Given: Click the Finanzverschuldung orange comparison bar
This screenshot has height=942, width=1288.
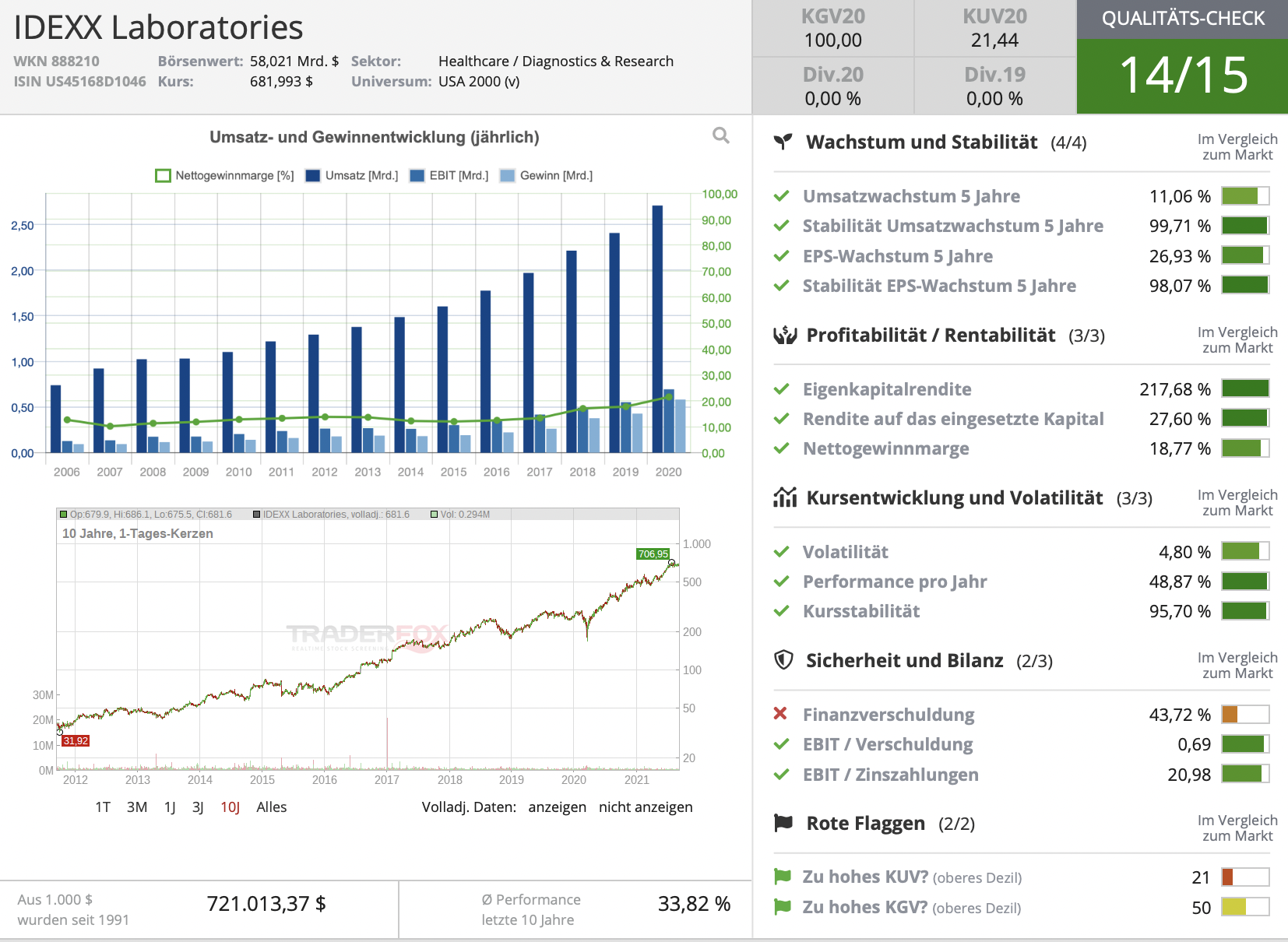Looking at the screenshot, I should [1245, 715].
